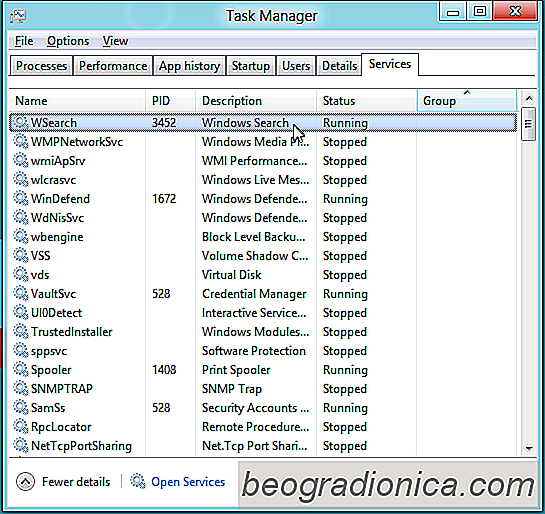Select the Windows Search description cell
Viewport: 545px width, 514px height.
pos(245,123)
